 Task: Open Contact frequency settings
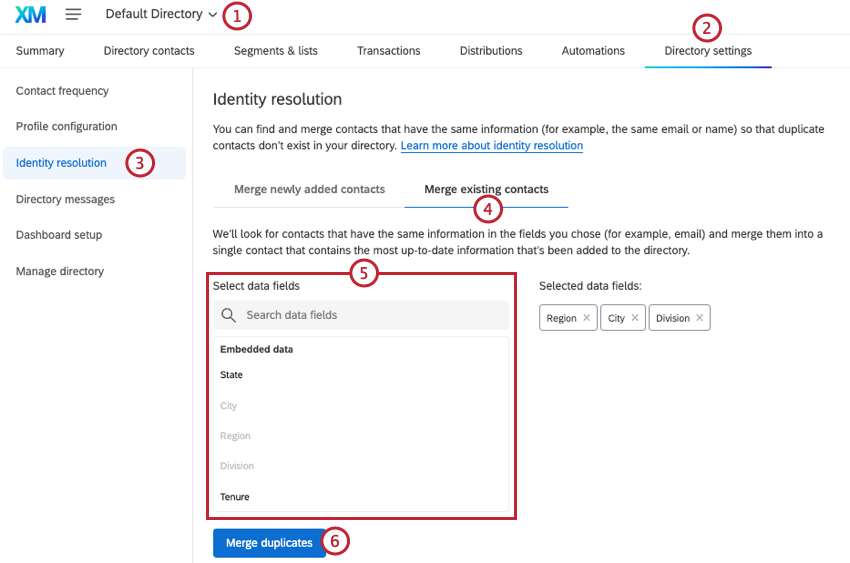pyautogui.click(x=62, y=91)
